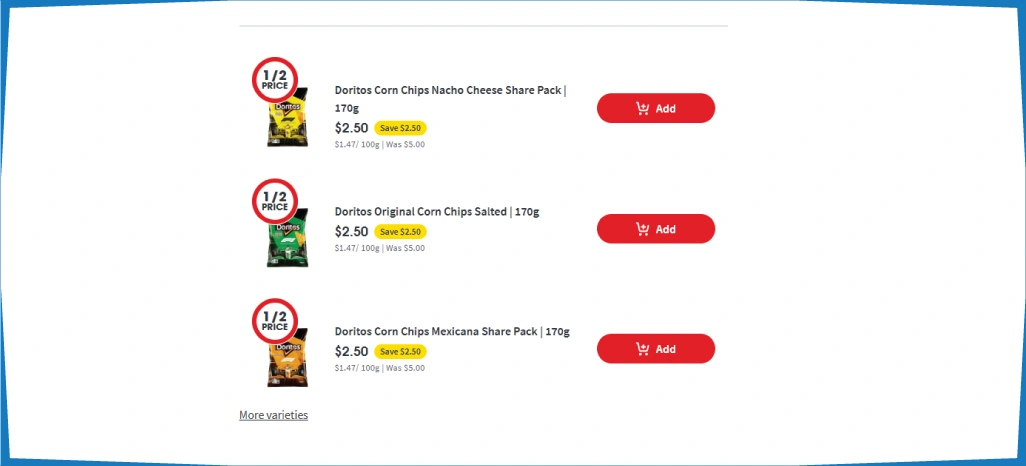Viewport: 1026px width, 466px height.
Task: Add Nacho Cheese Doritos to cart
Action: pos(655,108)
